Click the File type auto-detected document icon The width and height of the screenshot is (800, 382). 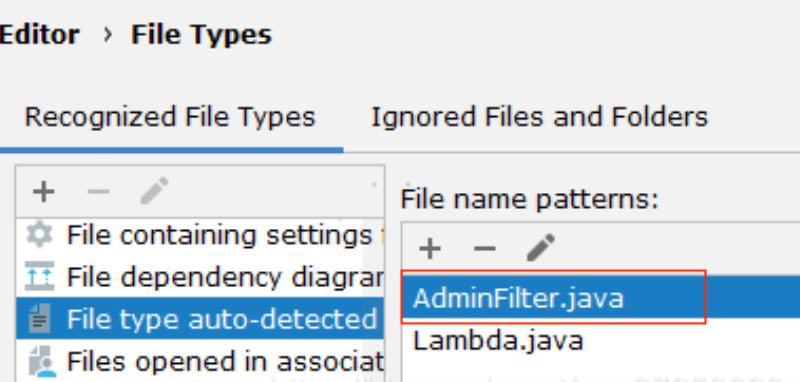pyautogui.click(x=39, y=318)
